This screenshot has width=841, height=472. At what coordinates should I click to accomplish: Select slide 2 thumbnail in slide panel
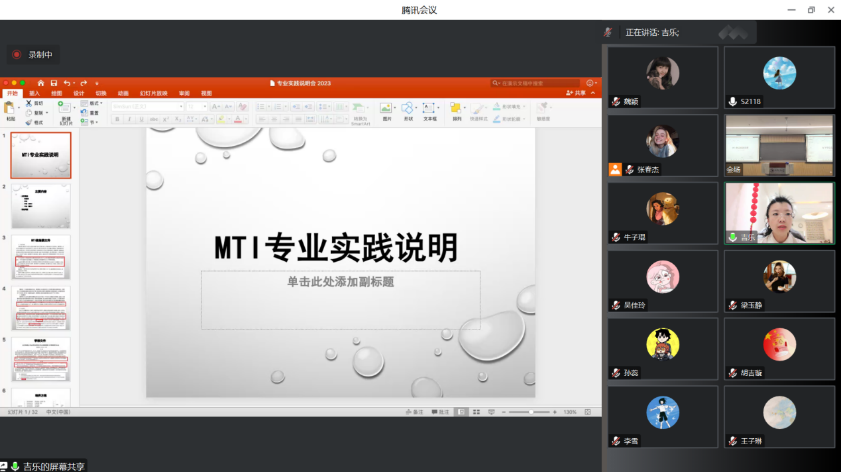point(41,206)
